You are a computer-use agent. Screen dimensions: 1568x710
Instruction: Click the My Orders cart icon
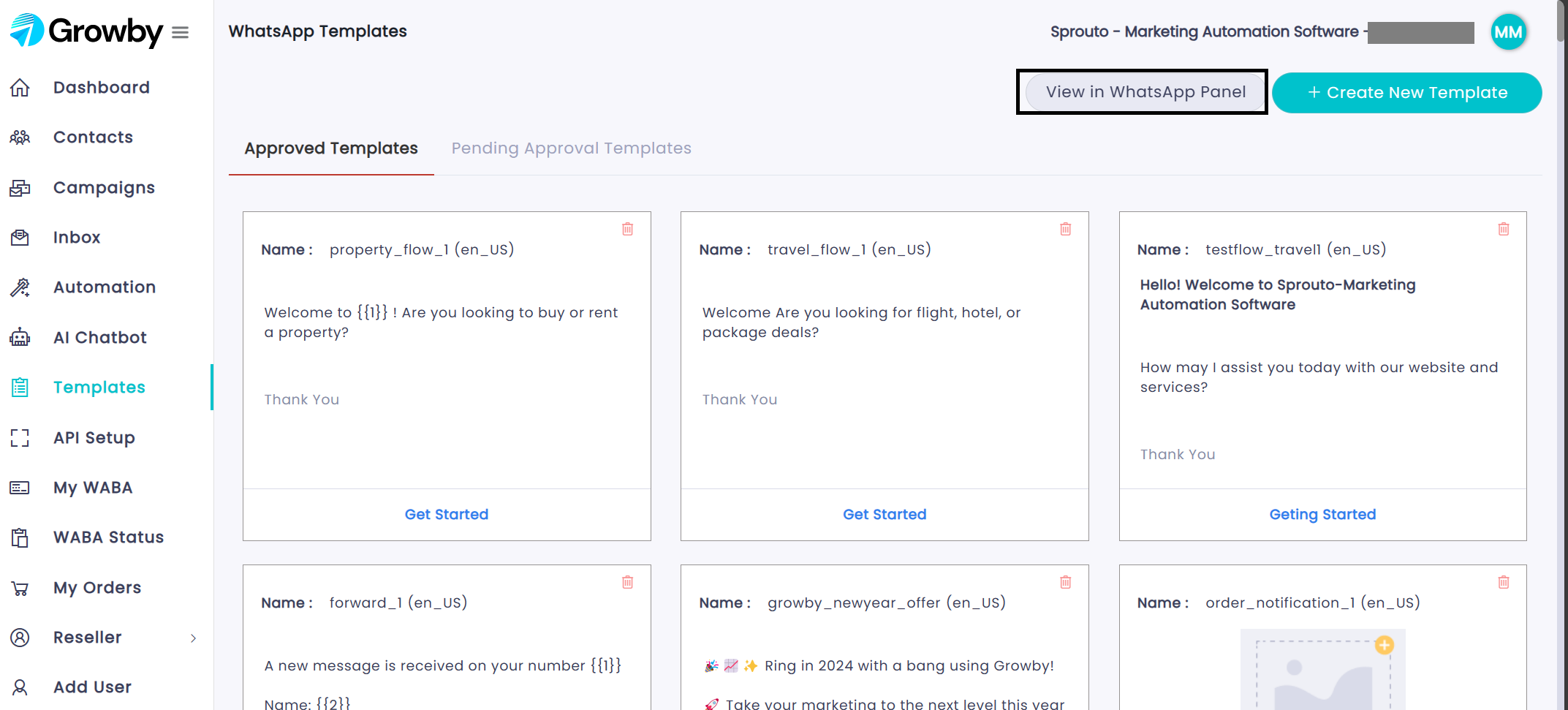click(20, 588)
